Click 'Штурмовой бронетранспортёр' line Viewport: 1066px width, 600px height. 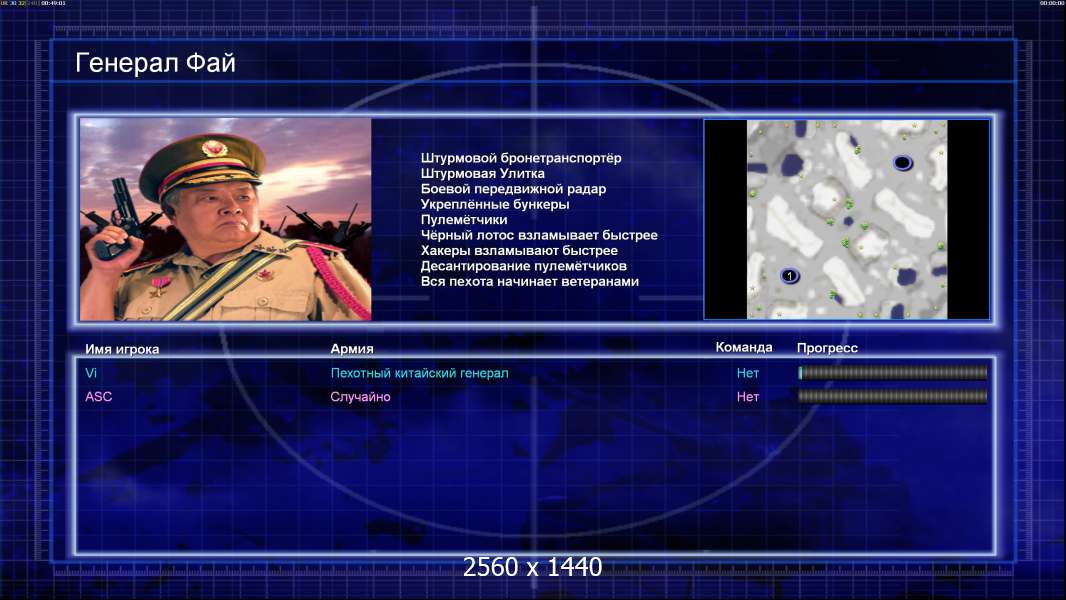521,158
